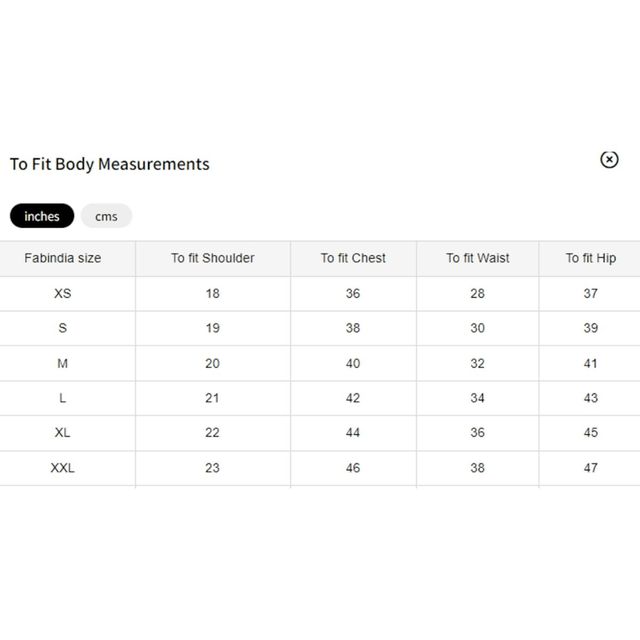Click the To fit Chest header
The height and width of the screenshot is (640, 640).
pos(353,258)
